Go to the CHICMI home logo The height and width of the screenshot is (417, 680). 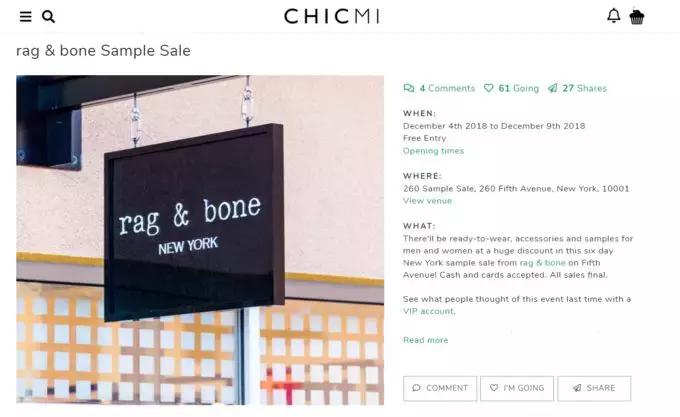(332, 16)
